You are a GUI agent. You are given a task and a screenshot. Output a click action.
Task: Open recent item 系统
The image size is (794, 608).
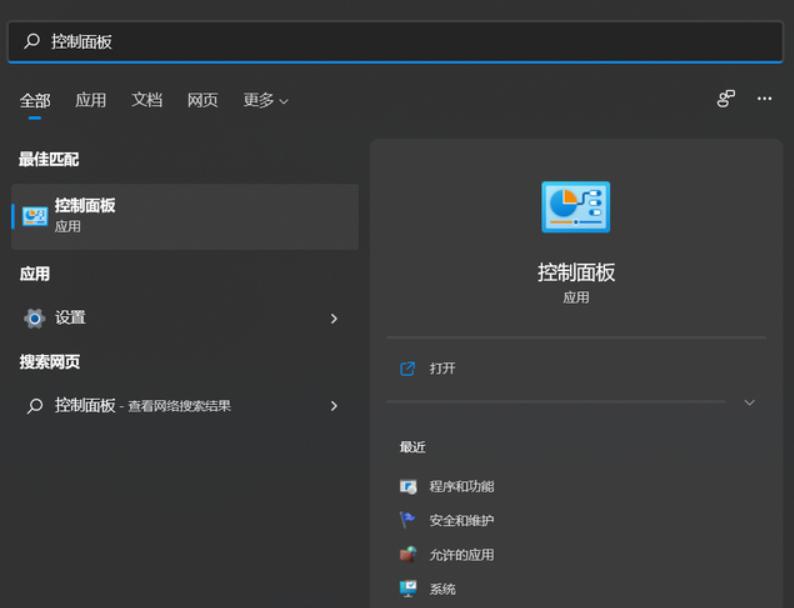click(443, 589)
